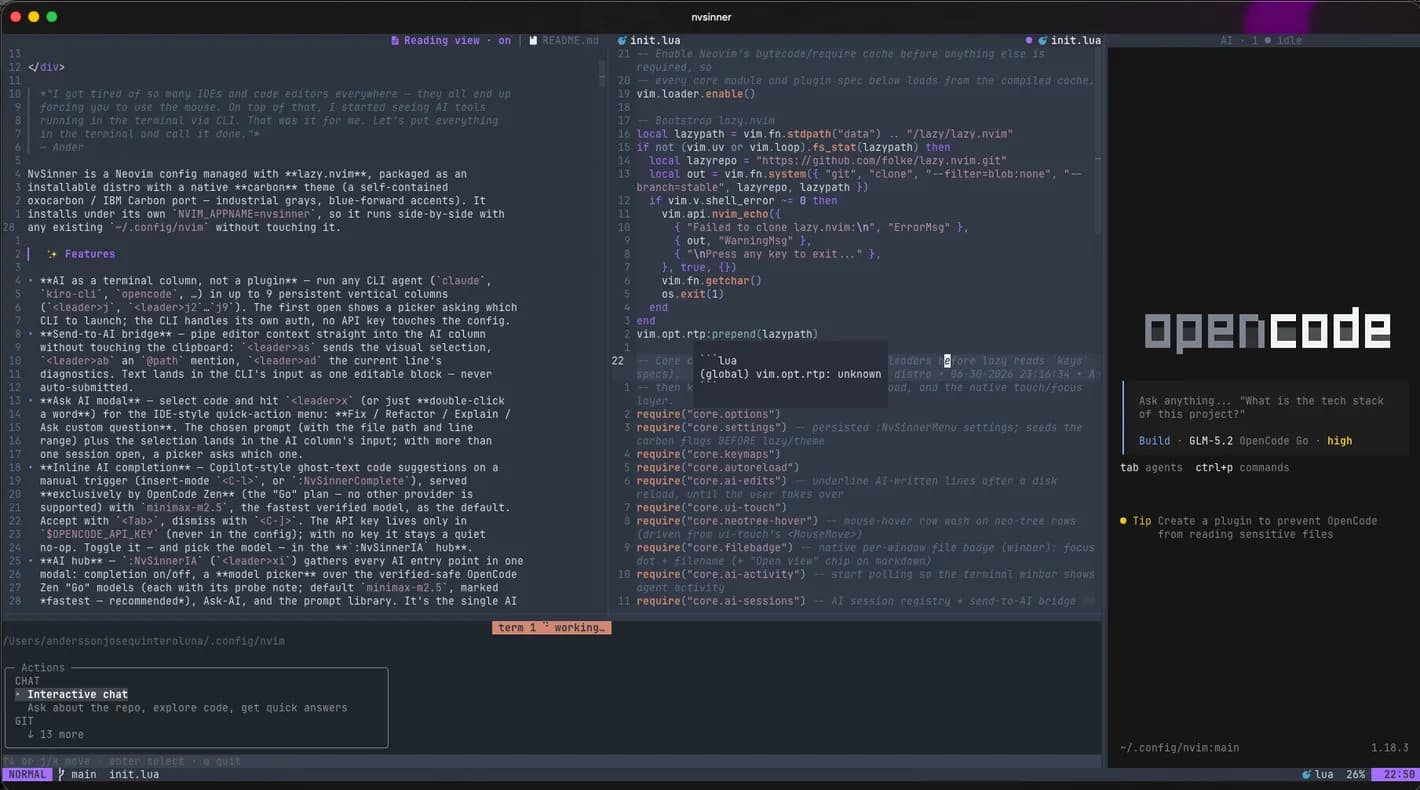The image size is (1420, 790).
Task: Click the "AI · 1 idle" terminal winbar
Action: click(1262, 41)
